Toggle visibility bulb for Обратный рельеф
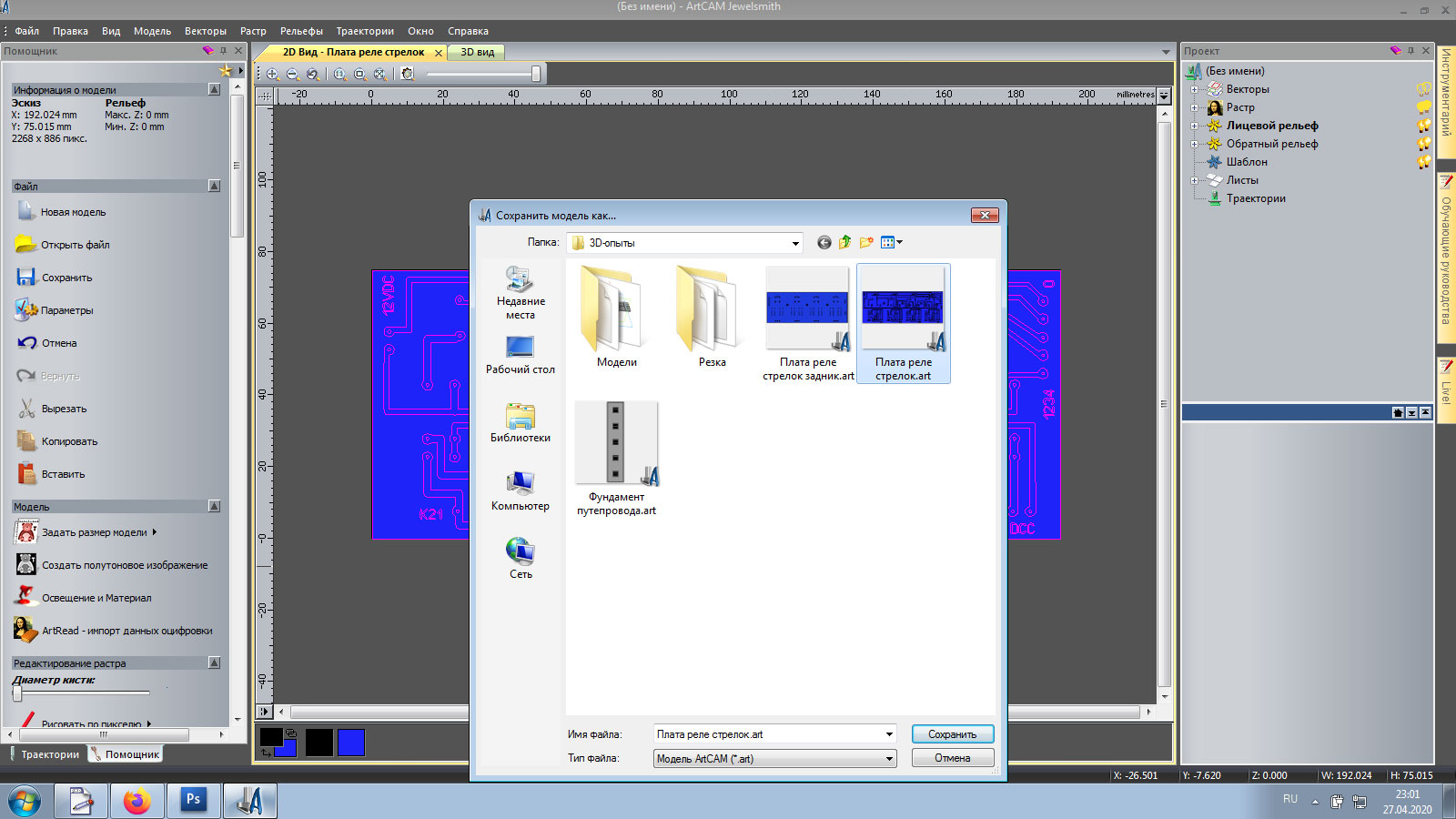 [1424, 144]
